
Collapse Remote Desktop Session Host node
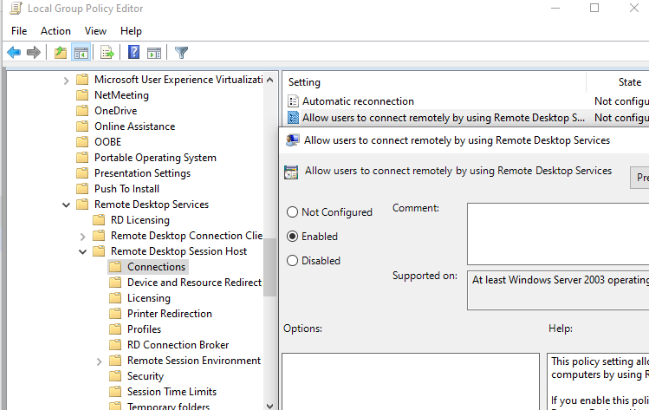(83, 252)
